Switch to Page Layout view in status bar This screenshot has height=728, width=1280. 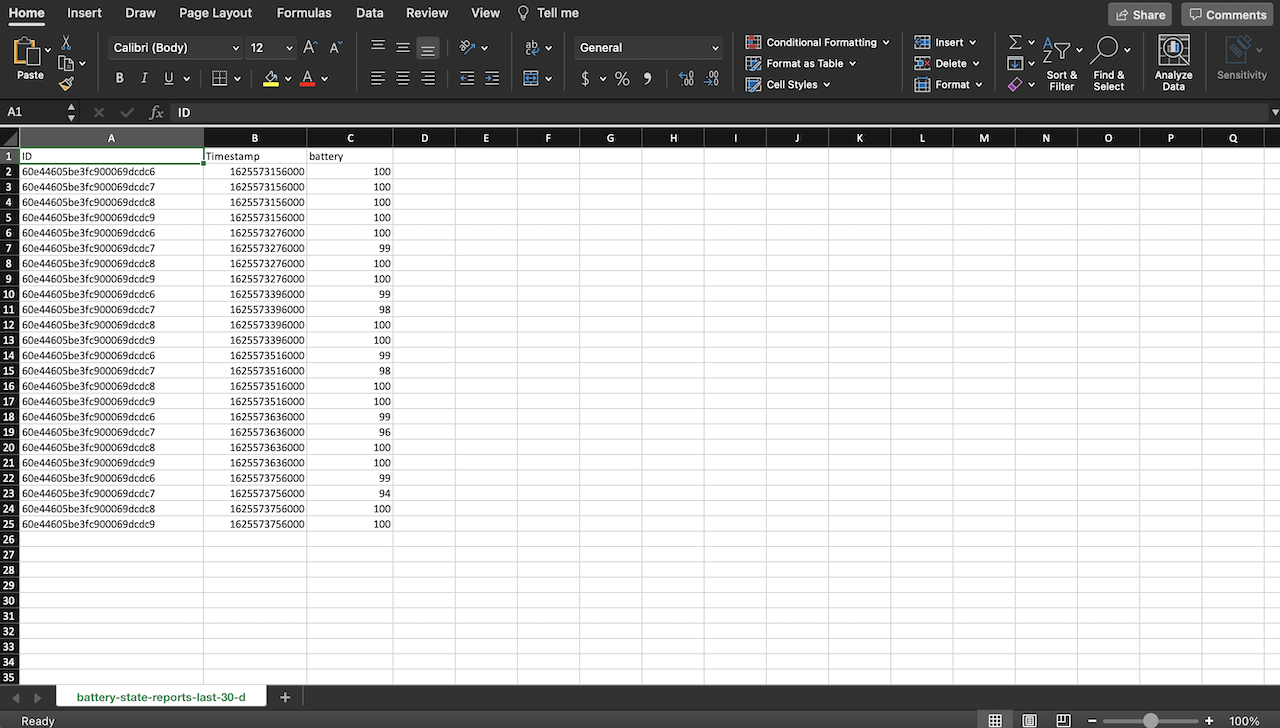tap(1029, 720)
